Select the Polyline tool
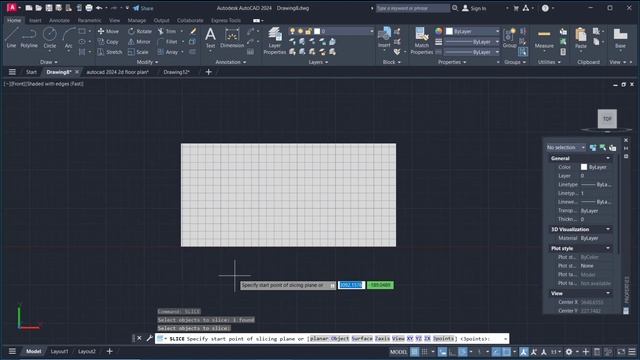The image size is (640, 360). pos(29,38)
